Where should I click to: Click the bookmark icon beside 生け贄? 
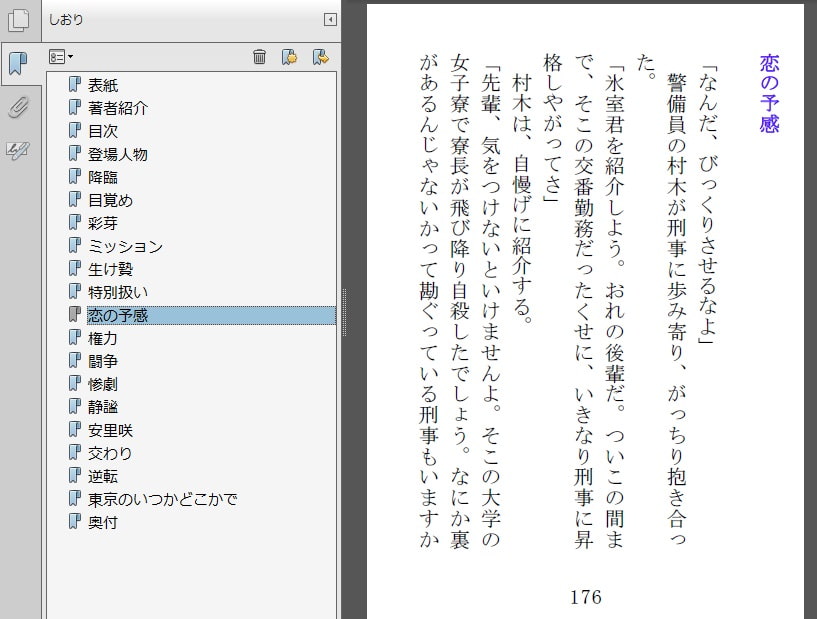click(75, 268)
